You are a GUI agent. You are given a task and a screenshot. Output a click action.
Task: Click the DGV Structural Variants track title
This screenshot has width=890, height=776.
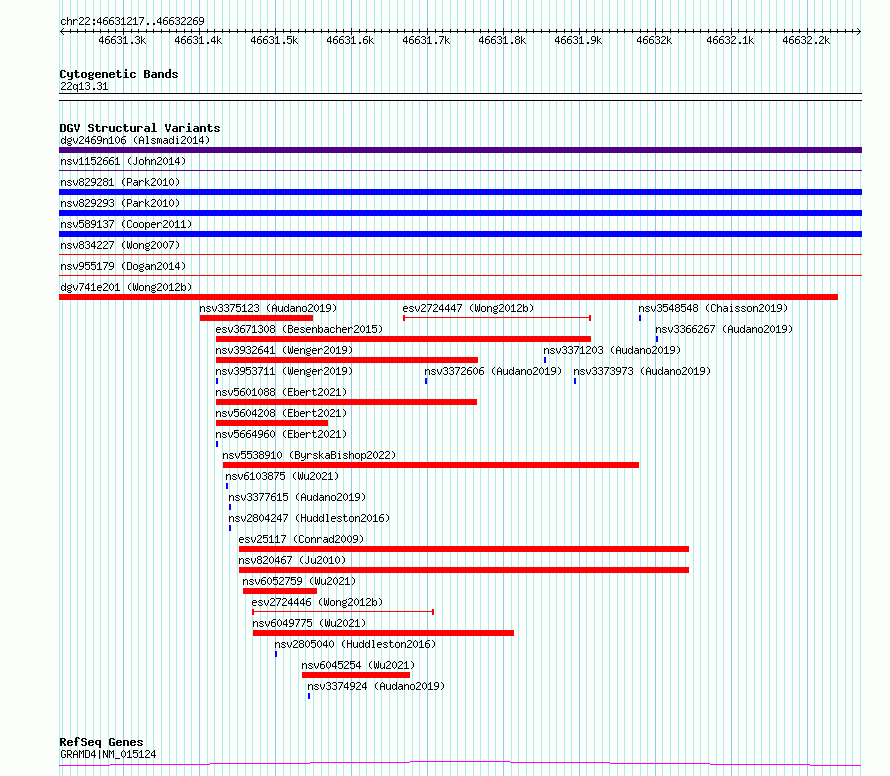click(140, 128)
